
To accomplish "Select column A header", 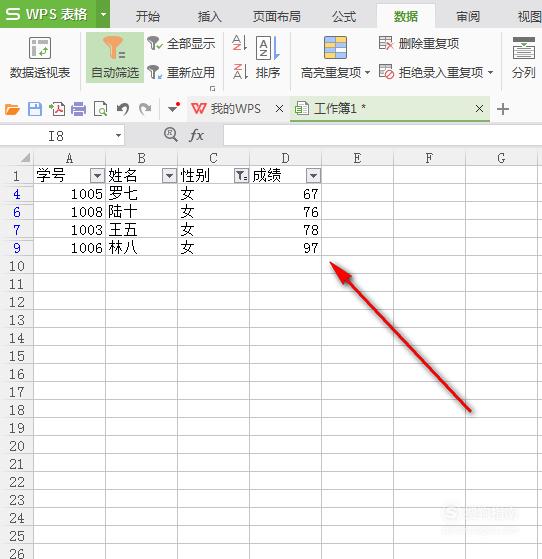I will click(x=70, y=158).
